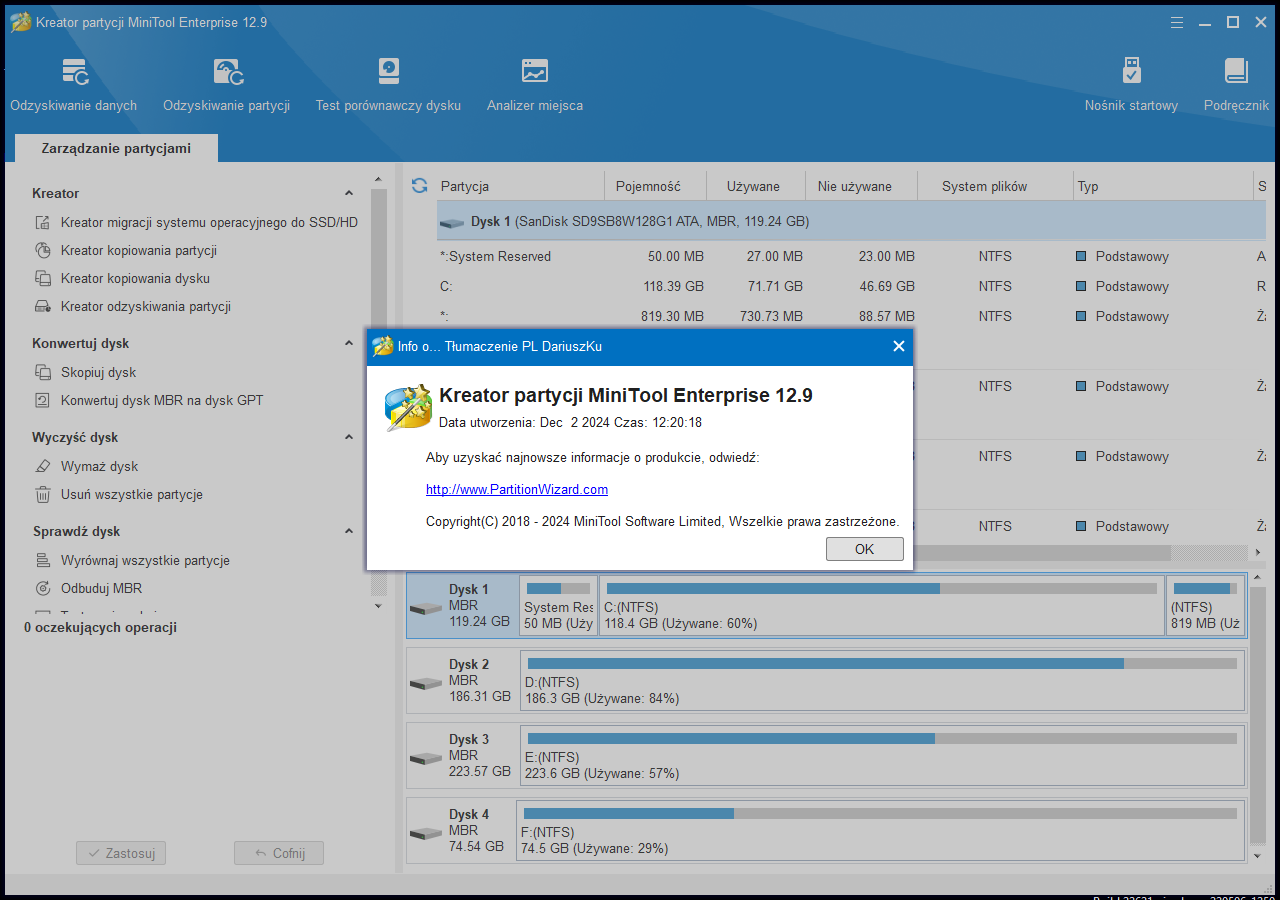
Task: Collapse the Kreator section
Action: tap(349, 194)
